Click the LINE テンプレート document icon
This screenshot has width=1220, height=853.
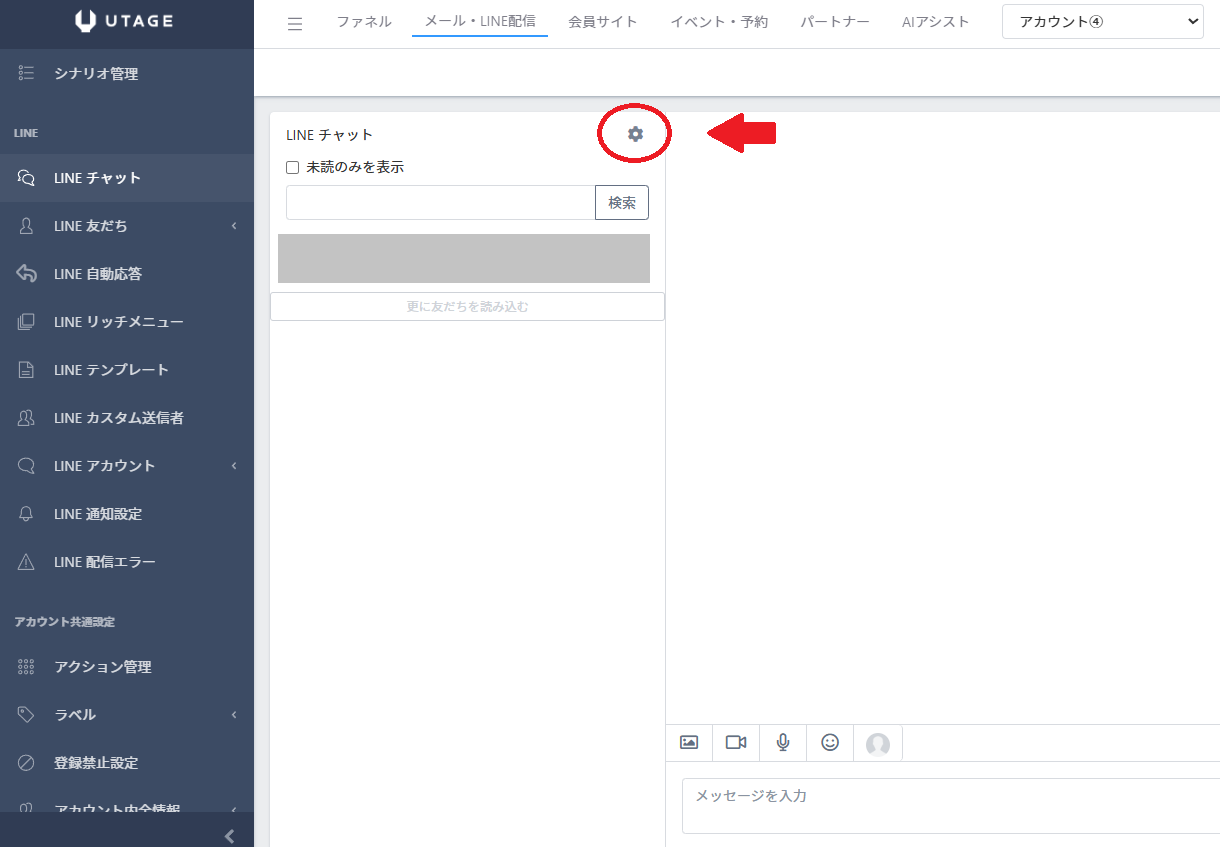[27, 370]
